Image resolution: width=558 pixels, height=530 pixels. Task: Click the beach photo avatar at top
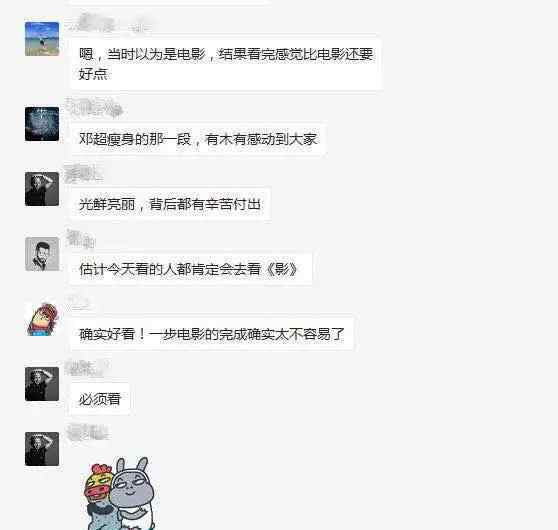pyautogui.click(x=42, y=39)
